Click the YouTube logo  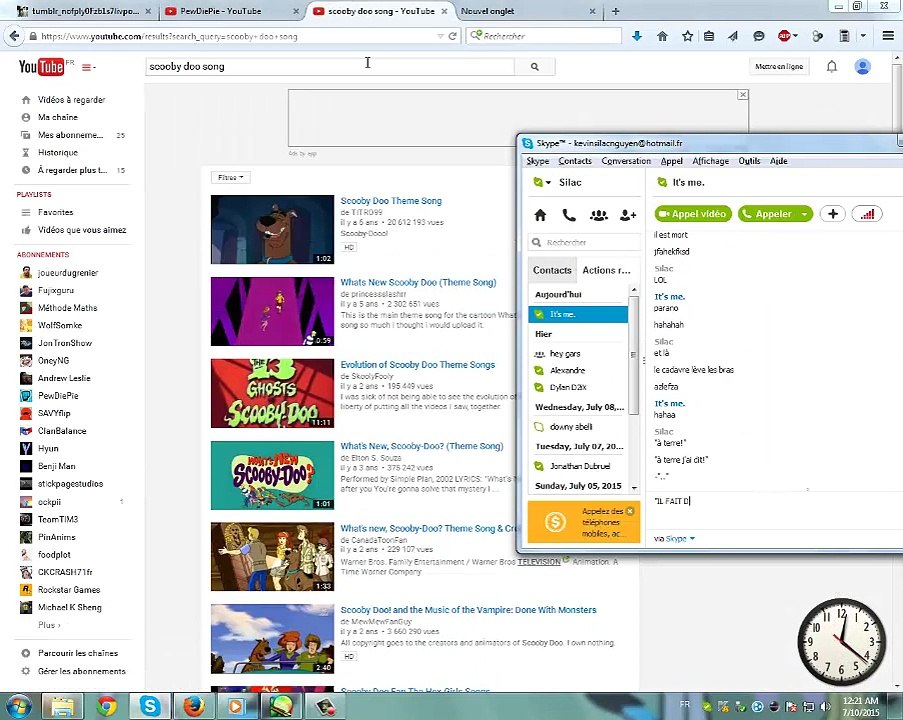point(41,67)
